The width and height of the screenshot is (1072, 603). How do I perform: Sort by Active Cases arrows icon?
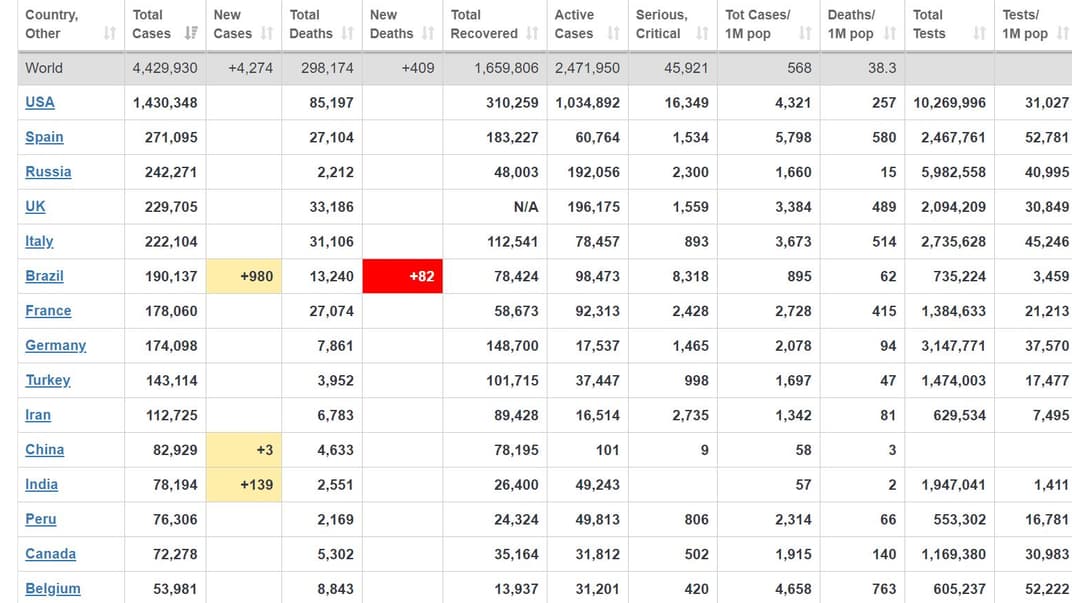613,34
